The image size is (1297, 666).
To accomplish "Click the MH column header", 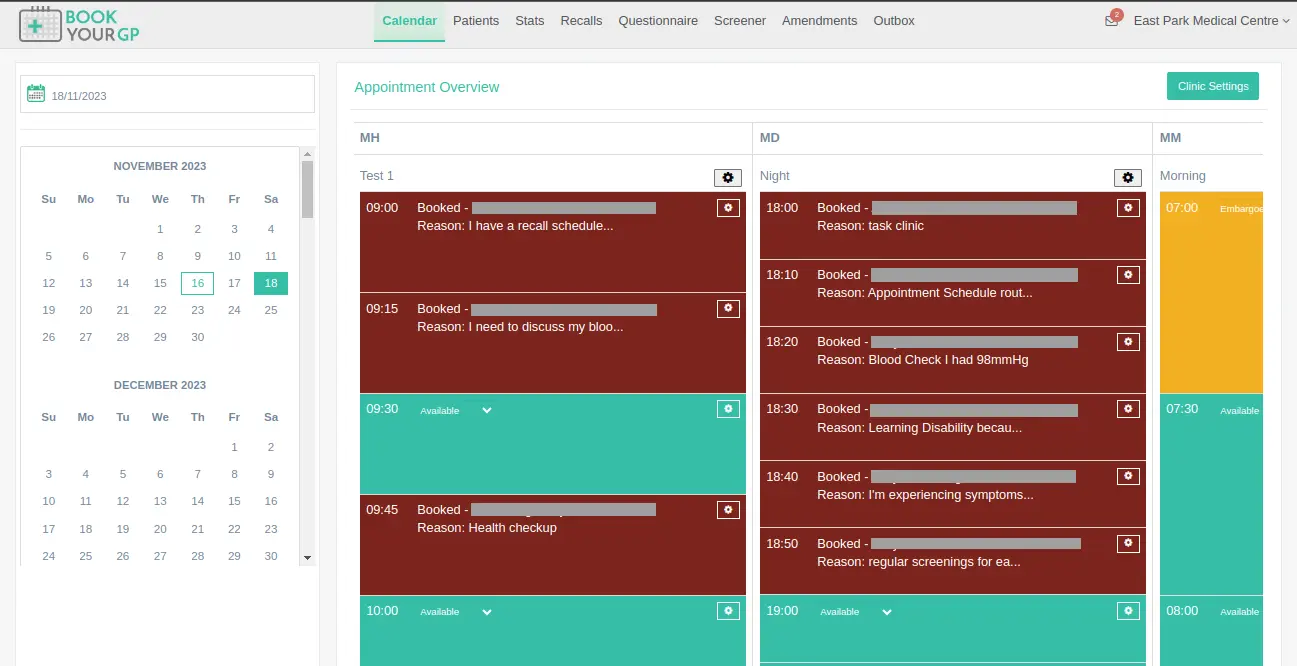I will coord(370,138).
